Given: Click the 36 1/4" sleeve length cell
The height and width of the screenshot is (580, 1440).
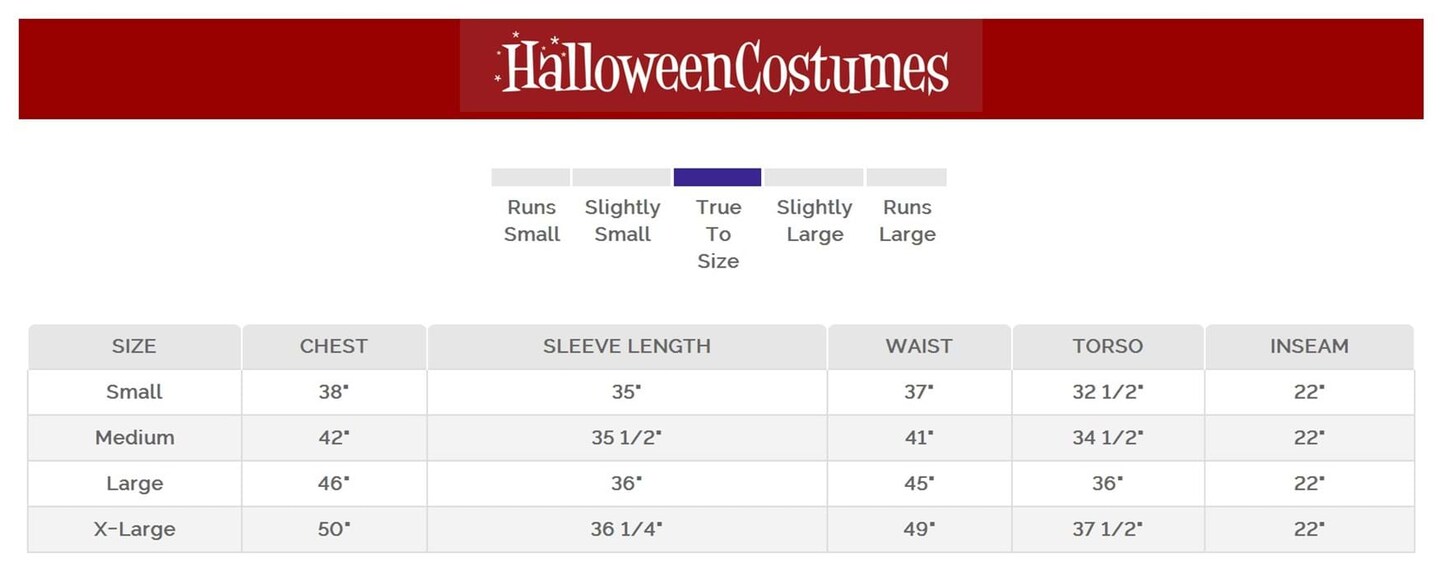Looking at the screenshot, I should [627, 530].
